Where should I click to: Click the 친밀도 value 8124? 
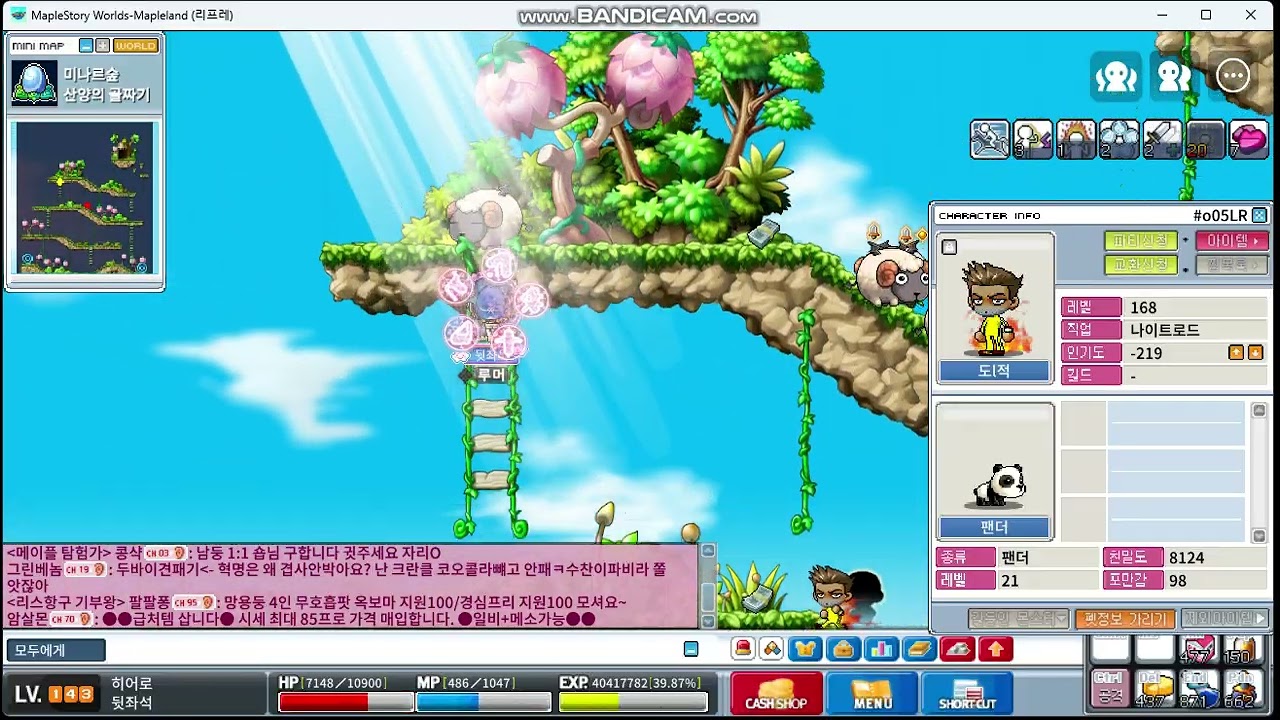pyautogui.click(x=1187, y=558)
